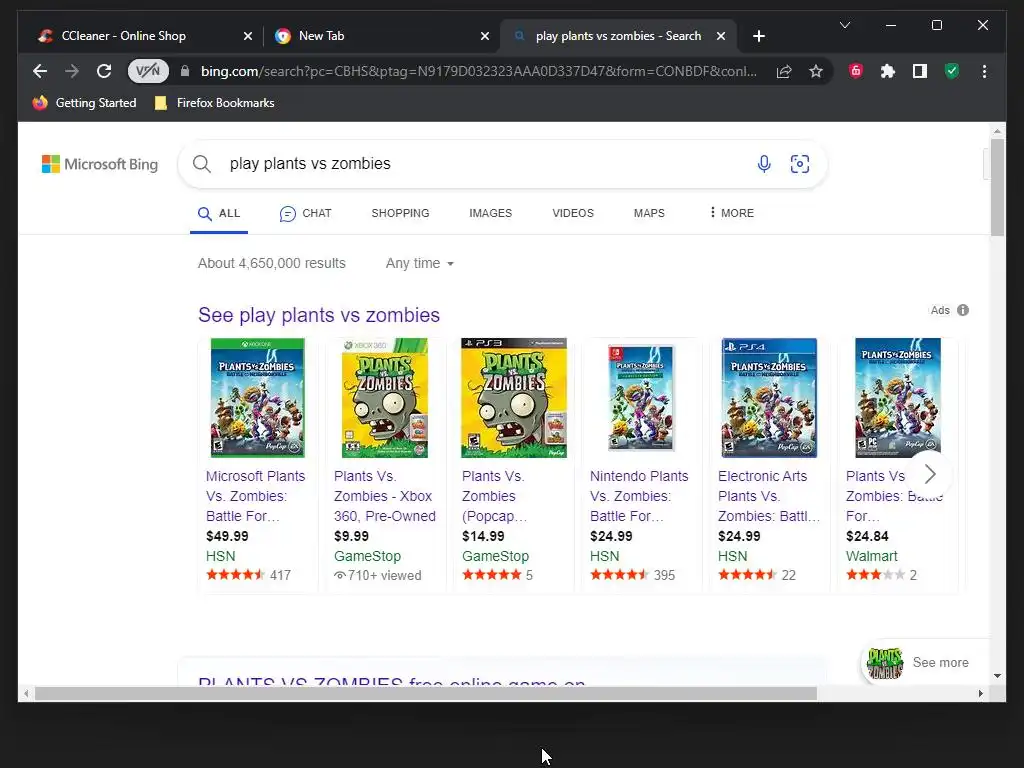Viewport: 1024px width, 768px height.
Task: Open the tab search dropdown arrow
Action: click(844, 25)
